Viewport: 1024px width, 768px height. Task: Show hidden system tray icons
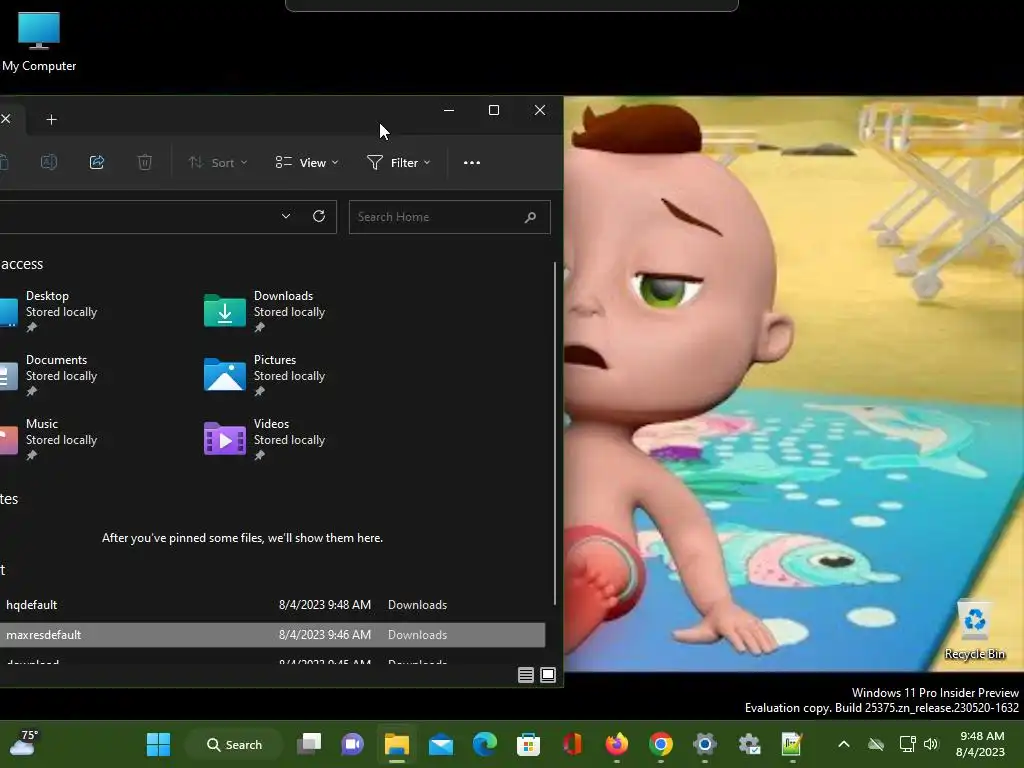(844, 744)
